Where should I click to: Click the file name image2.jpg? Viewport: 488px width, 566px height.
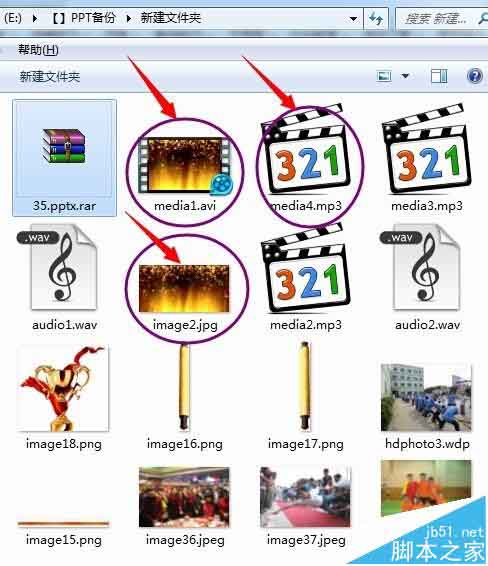(x=185, y=325)
